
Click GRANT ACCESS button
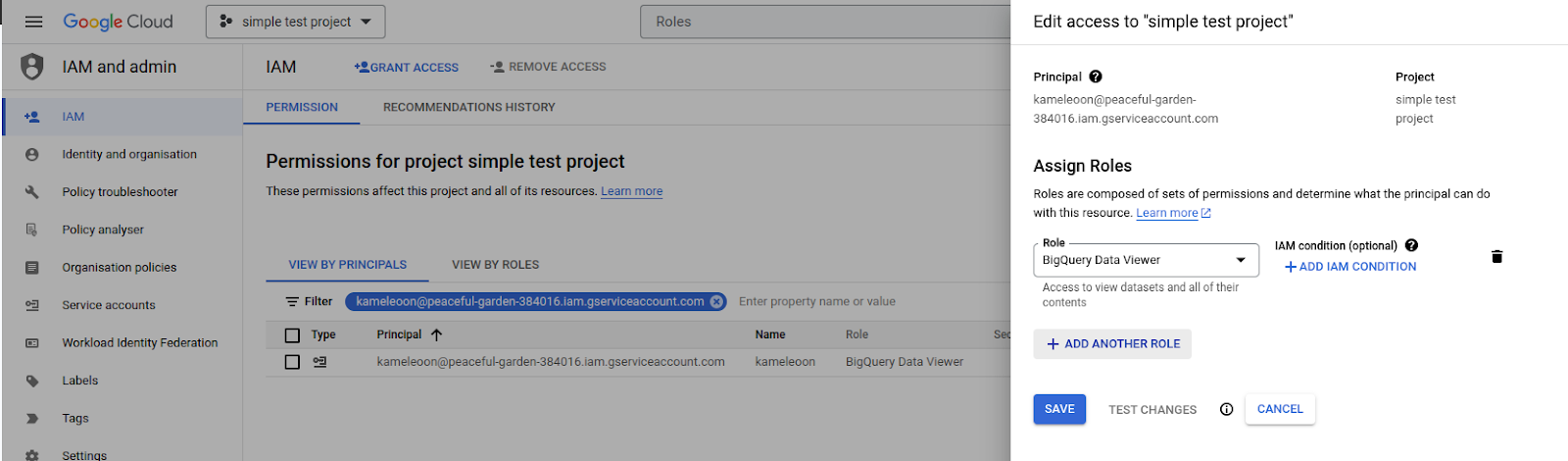click(x=407, y=67)
